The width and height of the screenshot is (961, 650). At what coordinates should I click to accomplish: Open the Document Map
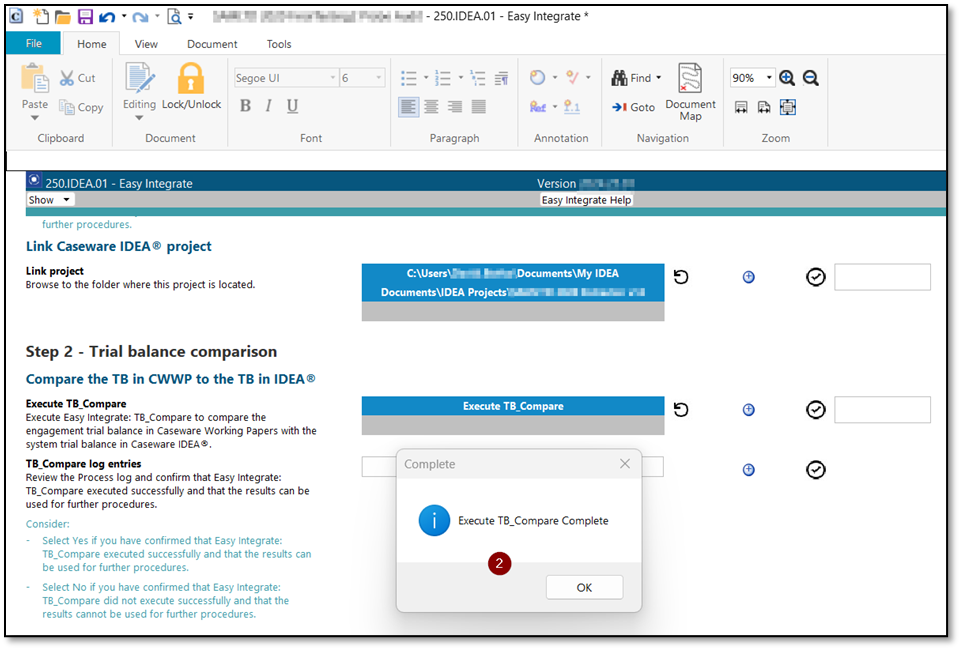691,90
